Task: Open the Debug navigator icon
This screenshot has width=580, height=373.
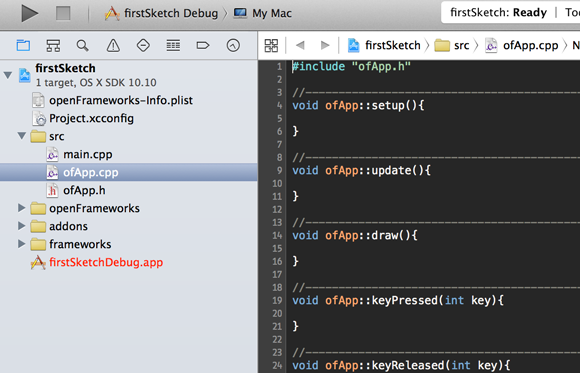Action: [173, 46]
